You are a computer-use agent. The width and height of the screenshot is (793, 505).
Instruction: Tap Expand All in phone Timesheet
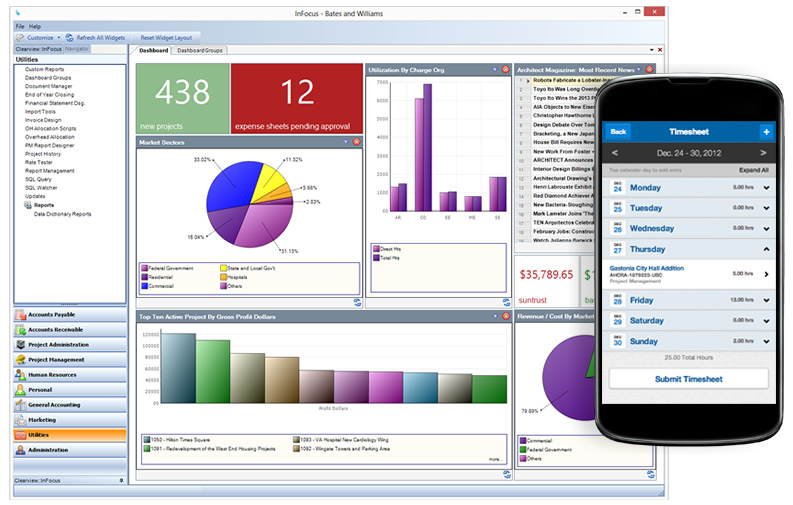coord(754,170)
